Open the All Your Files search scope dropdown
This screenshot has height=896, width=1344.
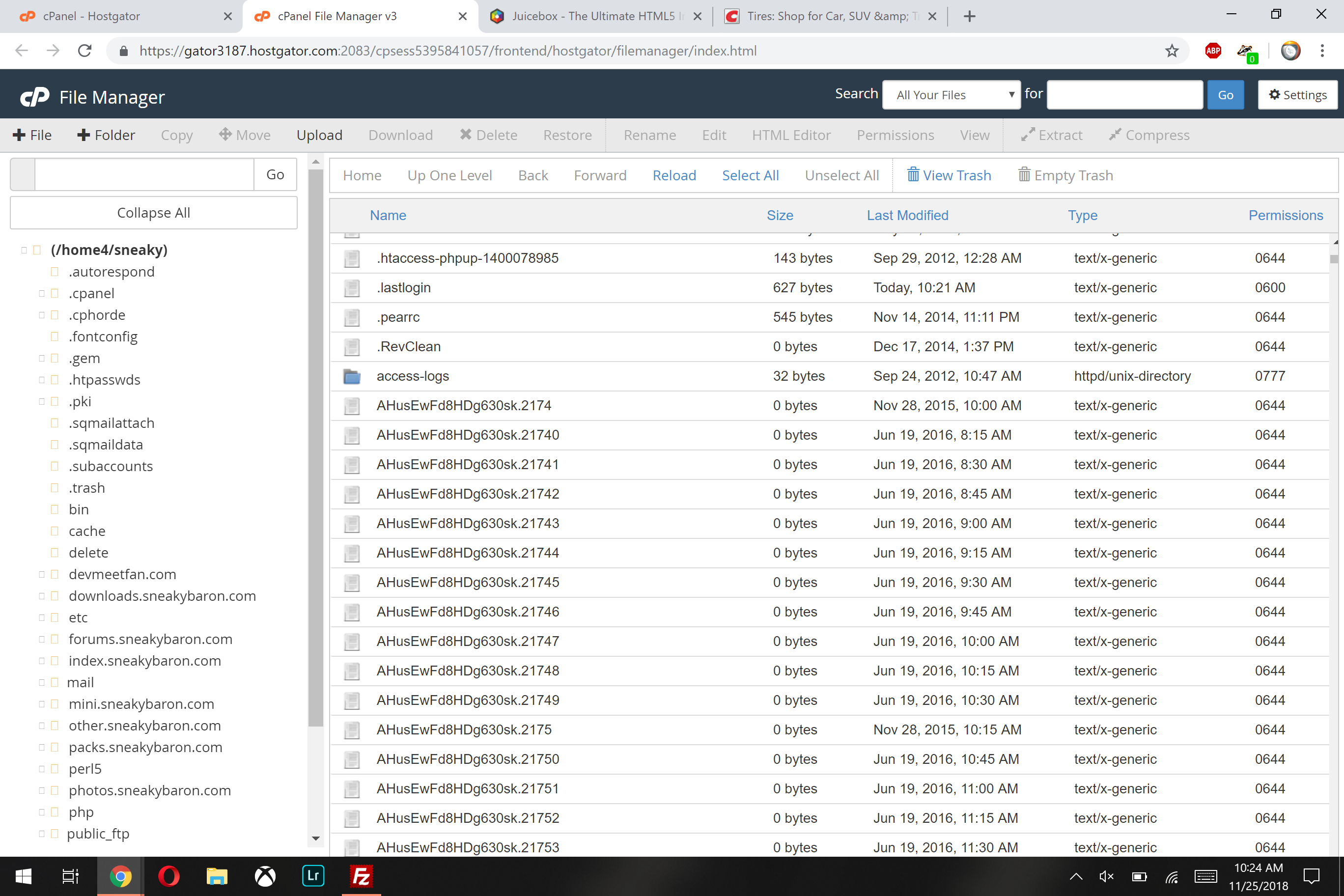point(952,95)
